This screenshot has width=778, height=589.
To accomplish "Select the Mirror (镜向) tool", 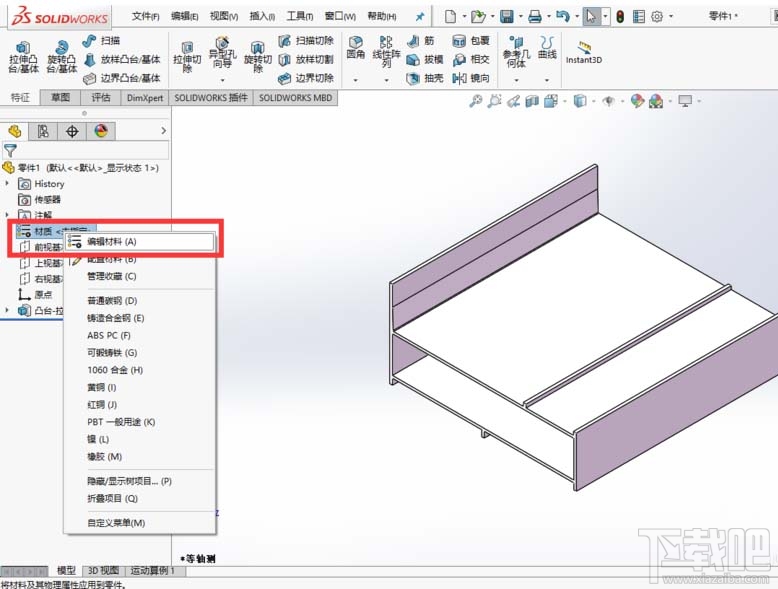I will [471, 78].
